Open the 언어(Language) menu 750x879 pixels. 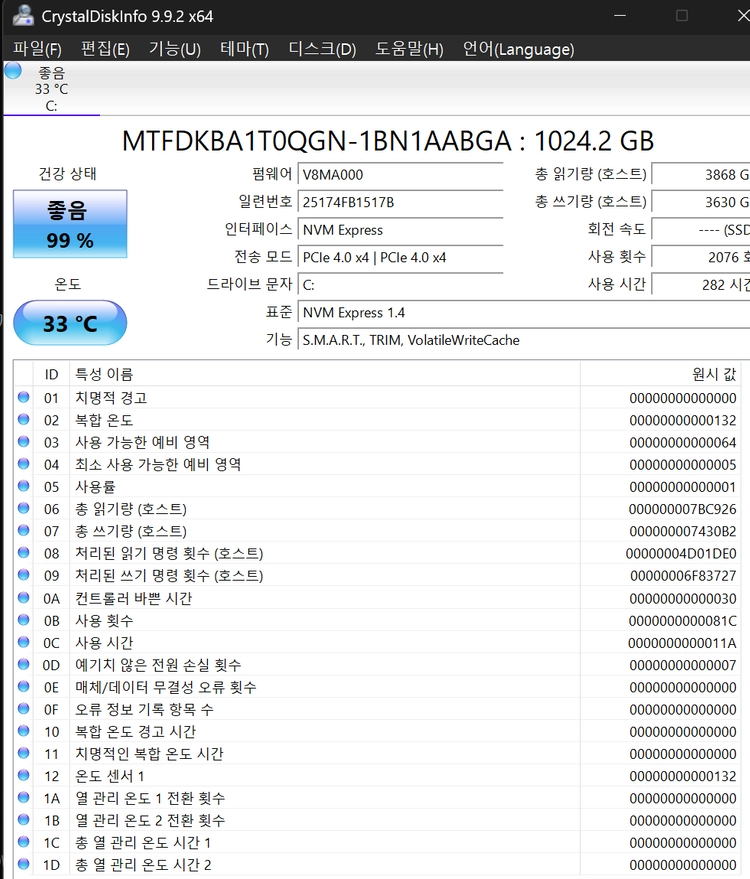[518, 49]
